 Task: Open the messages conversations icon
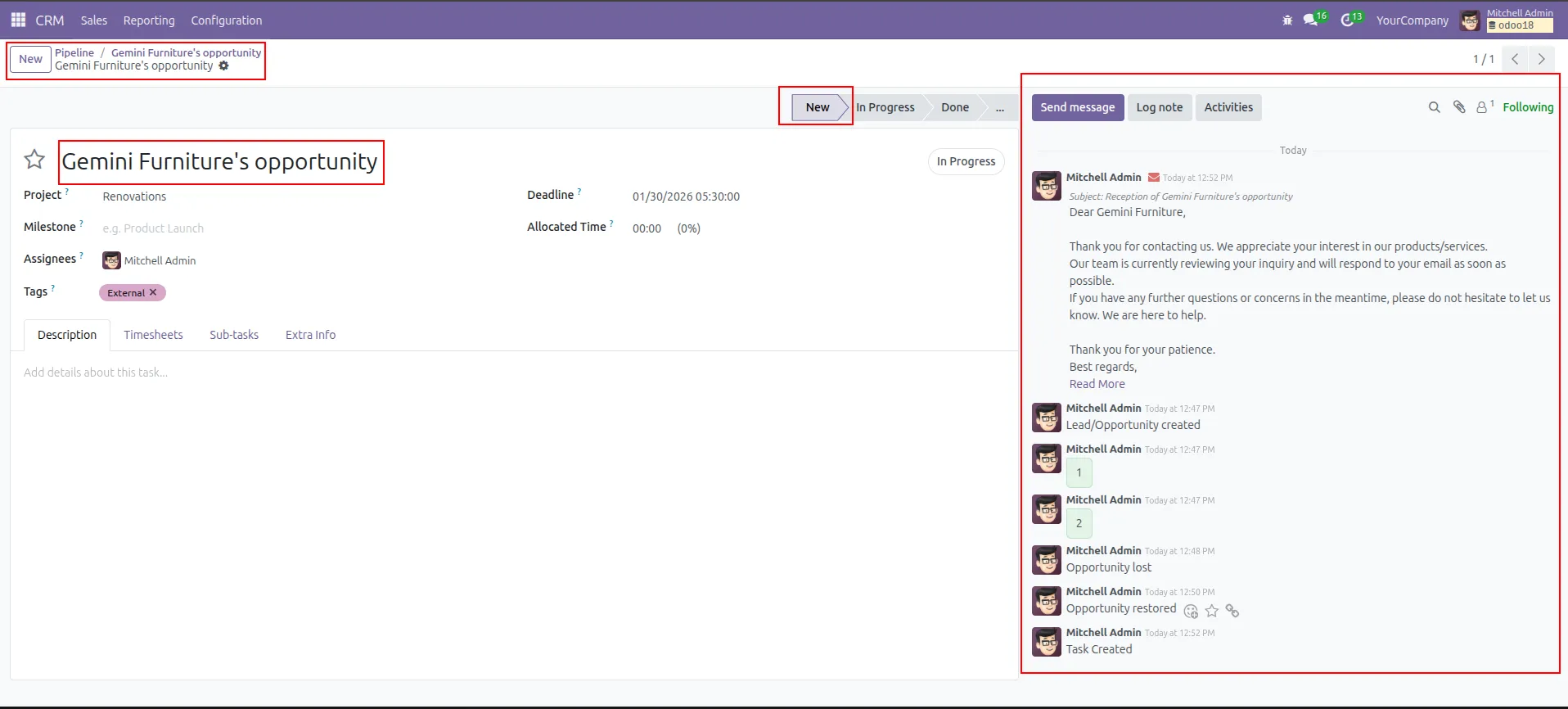[1310, 20]
